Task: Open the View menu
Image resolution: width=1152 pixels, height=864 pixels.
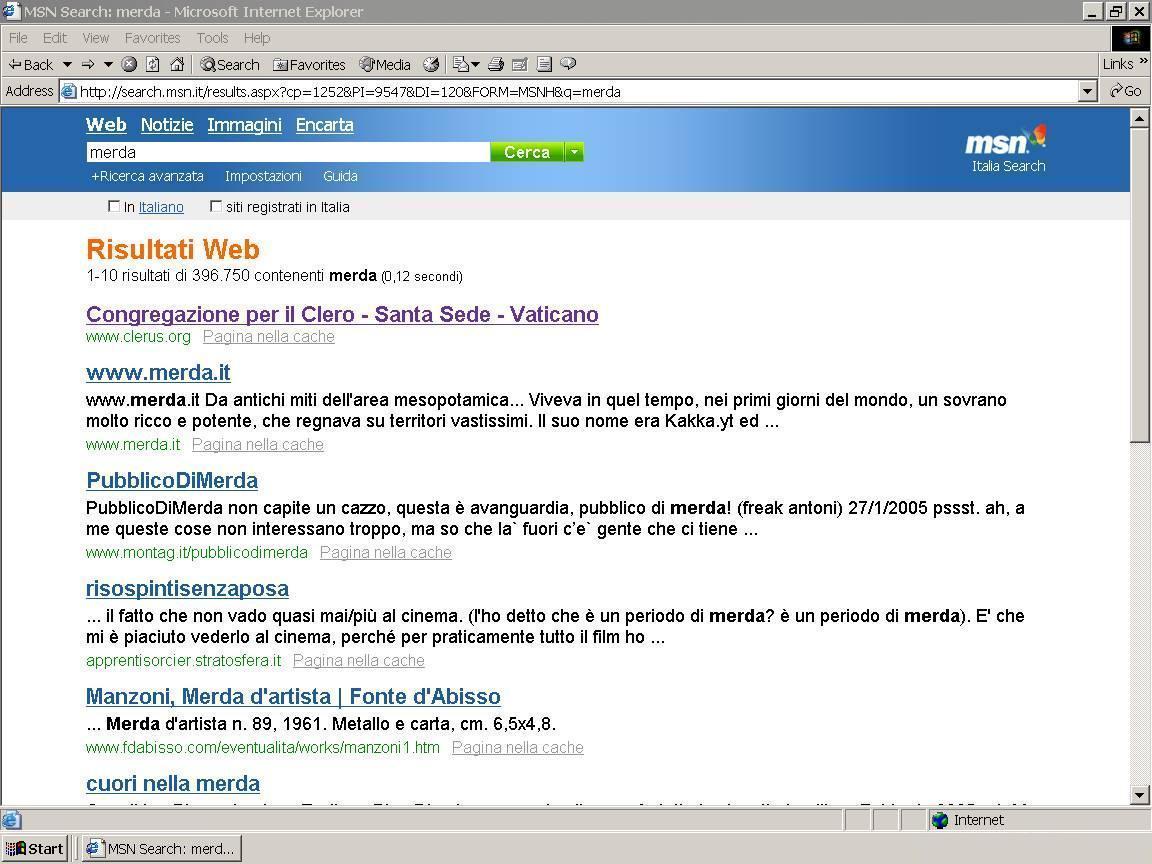Action: [96, 38]
